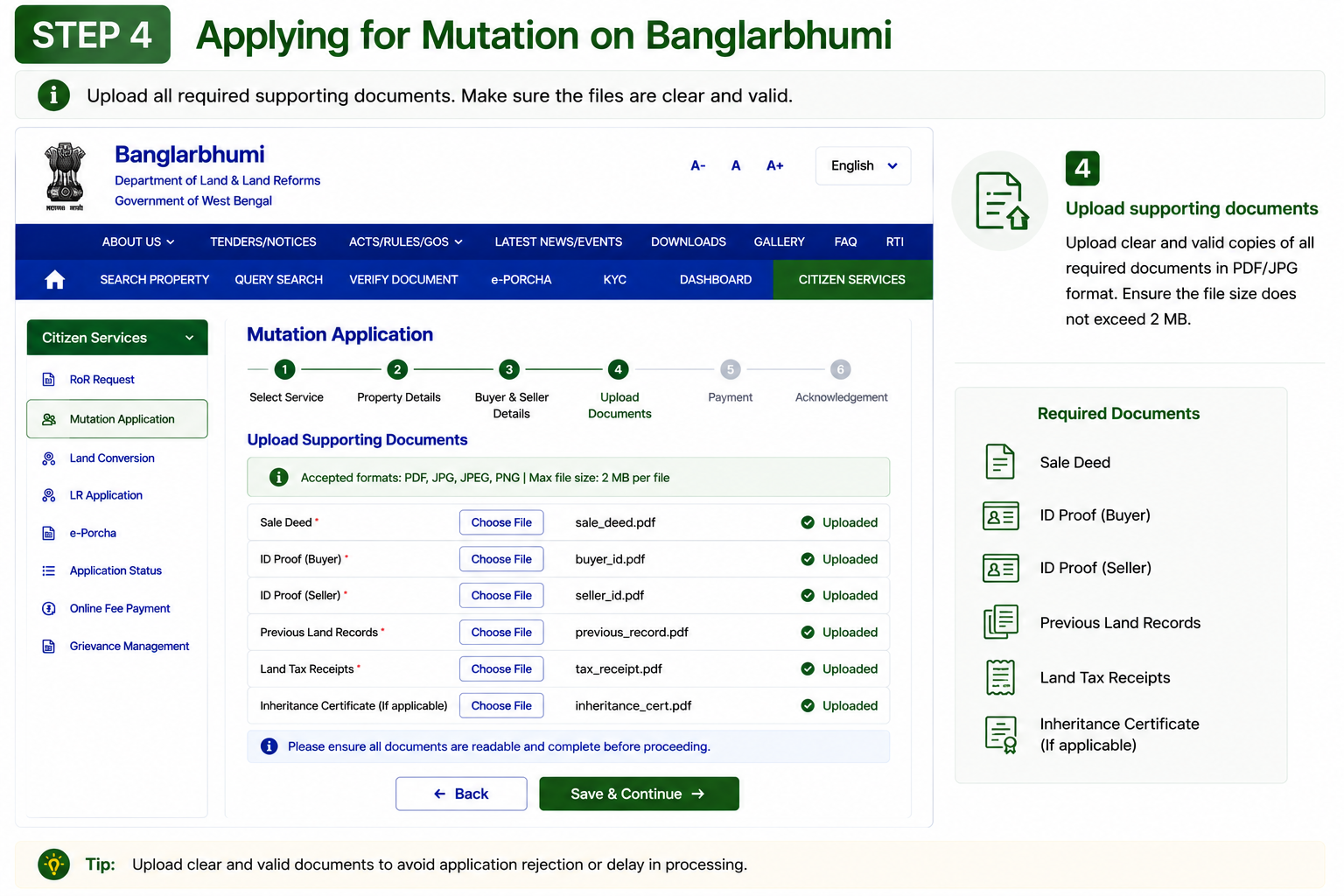Click Save & Continue button
The image size is (1344, 896).
click(x=639, y=794)
